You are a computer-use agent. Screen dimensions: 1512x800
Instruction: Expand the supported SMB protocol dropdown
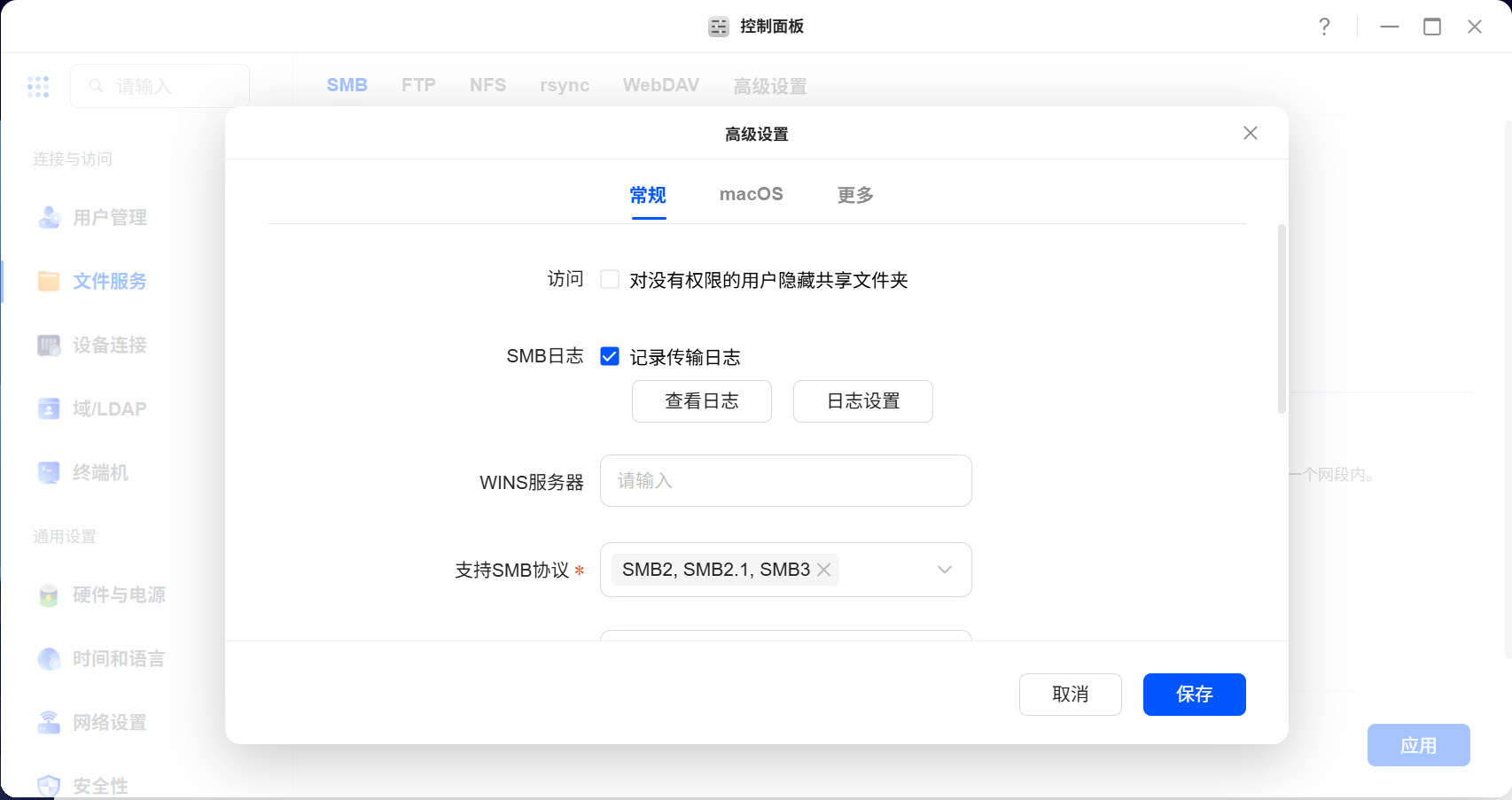pyautogui.click(x=944, y=570)
